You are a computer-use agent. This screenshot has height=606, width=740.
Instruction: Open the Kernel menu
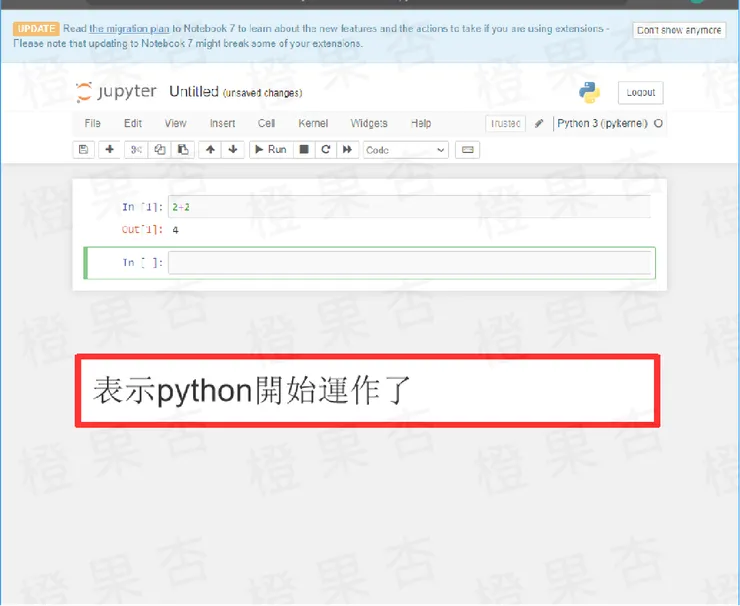point(313,123)
